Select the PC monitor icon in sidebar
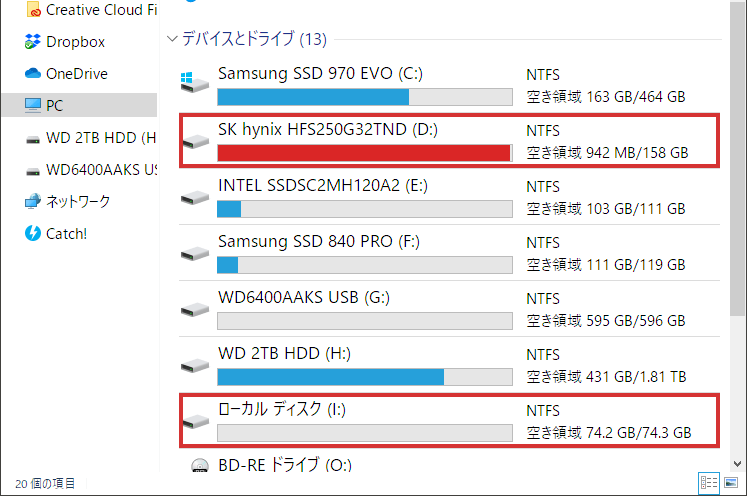This screenshot has height=496, width=747. 32,105
